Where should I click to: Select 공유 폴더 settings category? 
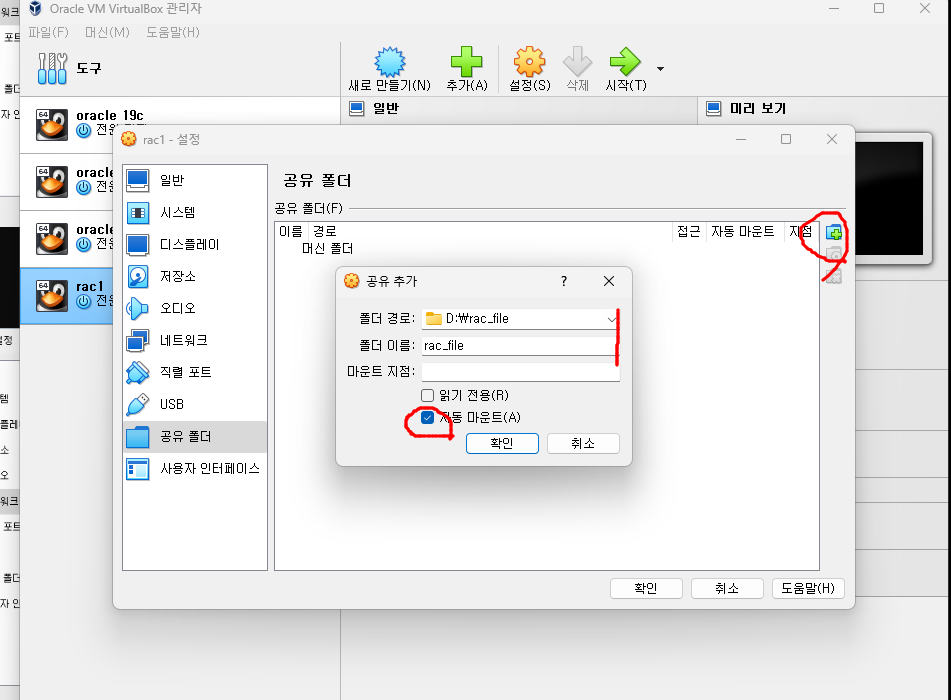(195, 436)
